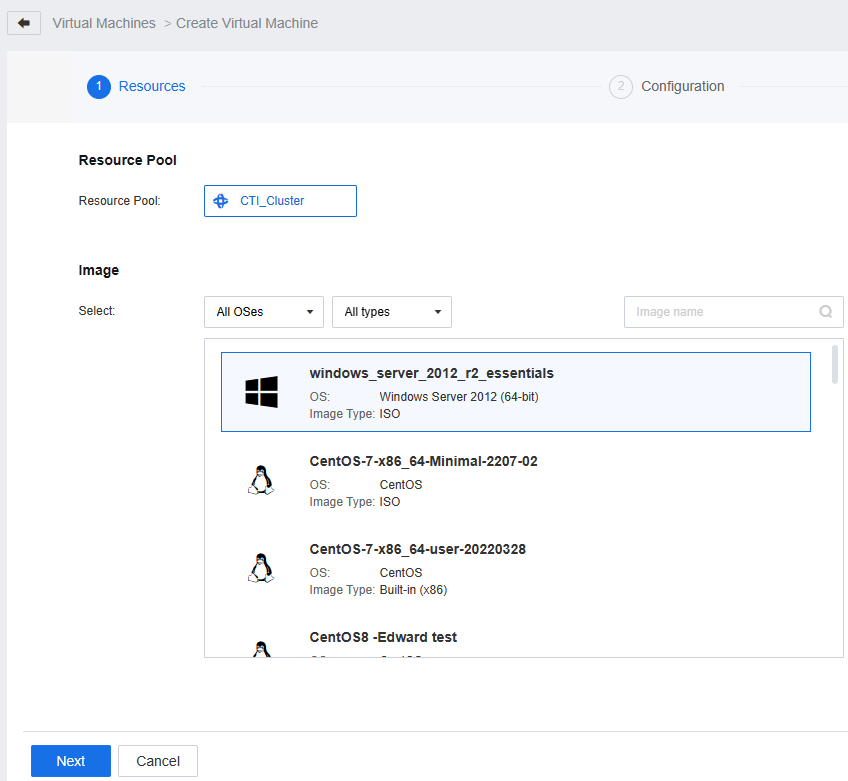Image resolution: width=848 pixels, height=781 pixels.
Task: Click the step 1 Resources circle
Action: [98, 87]
